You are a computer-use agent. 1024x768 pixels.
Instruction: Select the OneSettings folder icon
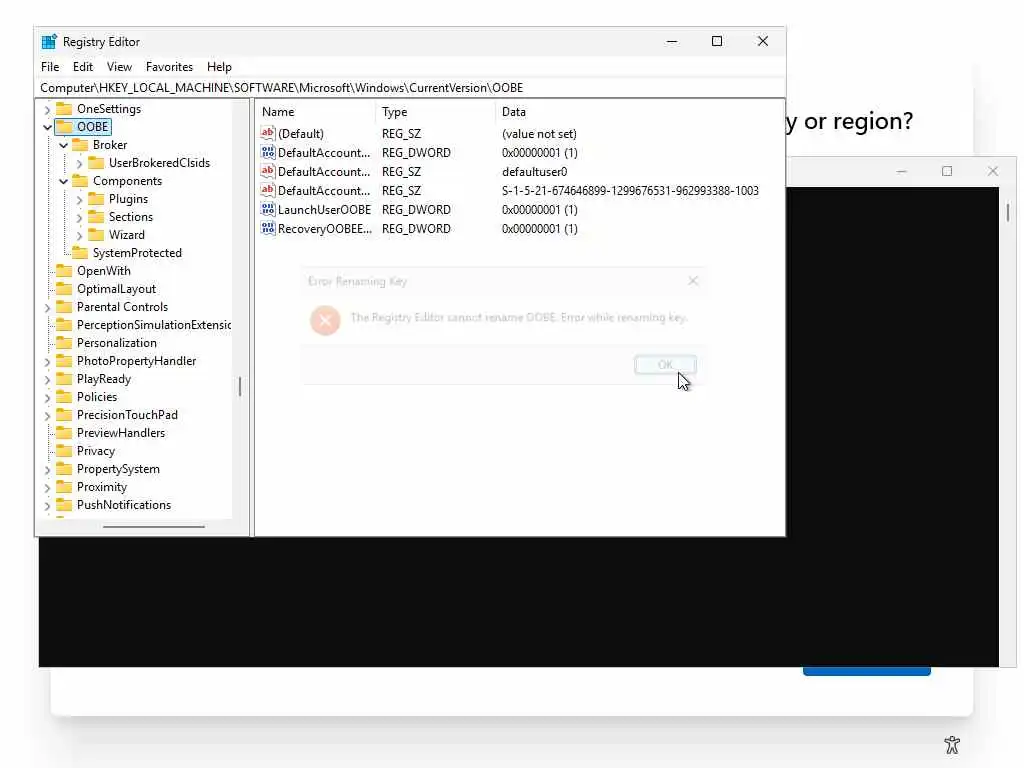(64, 108)
